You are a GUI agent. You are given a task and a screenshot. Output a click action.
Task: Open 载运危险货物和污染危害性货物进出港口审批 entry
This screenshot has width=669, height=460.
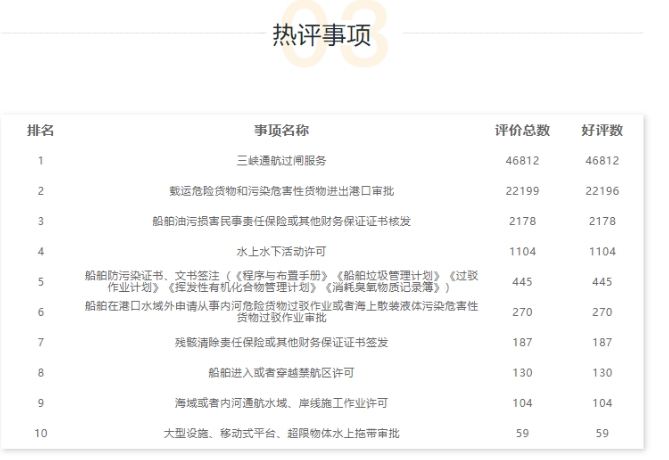tap(281, 190)
